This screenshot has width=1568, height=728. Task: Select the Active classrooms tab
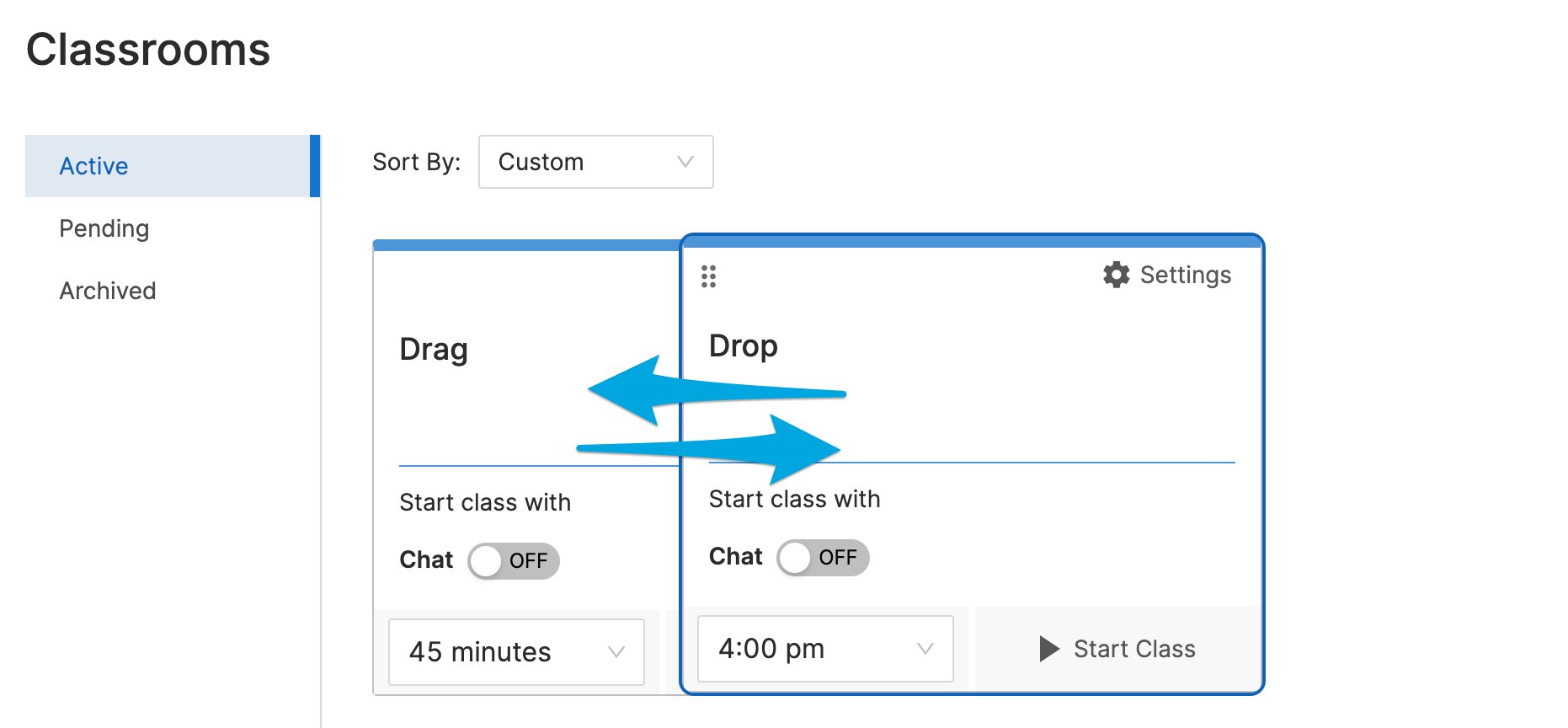click(173, 166)
